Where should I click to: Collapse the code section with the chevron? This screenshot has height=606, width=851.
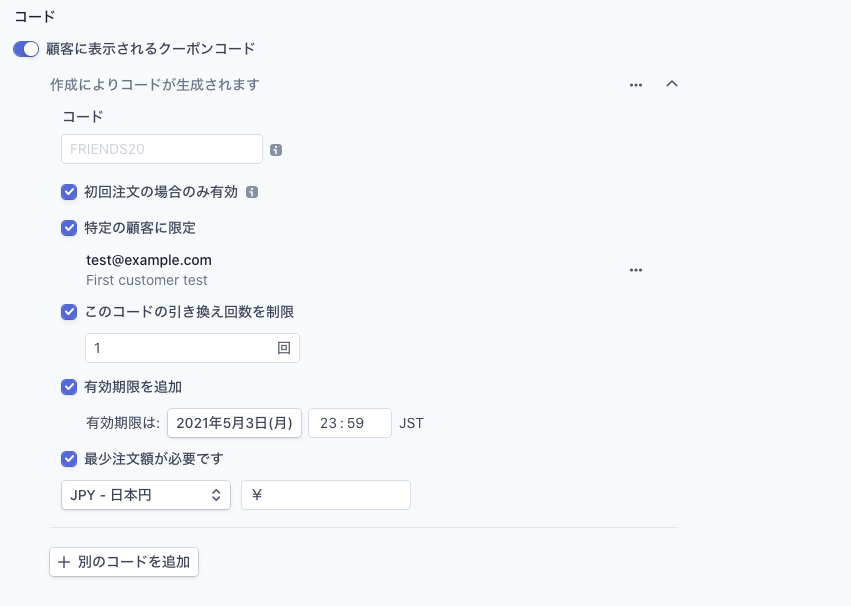pyautogui.click(x=672, y=84)
